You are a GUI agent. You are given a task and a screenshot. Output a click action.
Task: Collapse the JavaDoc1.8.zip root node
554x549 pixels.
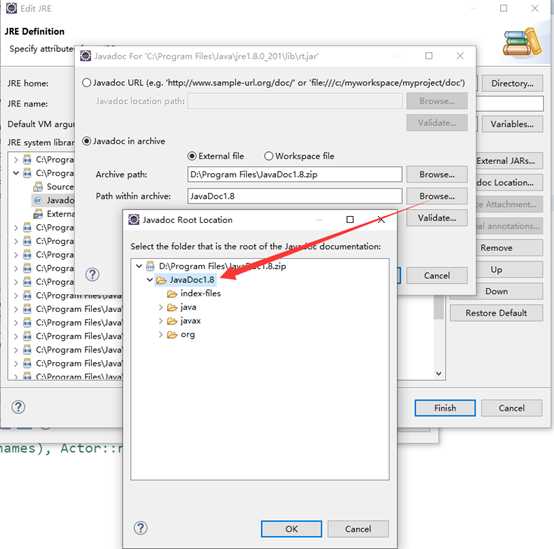pos(139,266)
